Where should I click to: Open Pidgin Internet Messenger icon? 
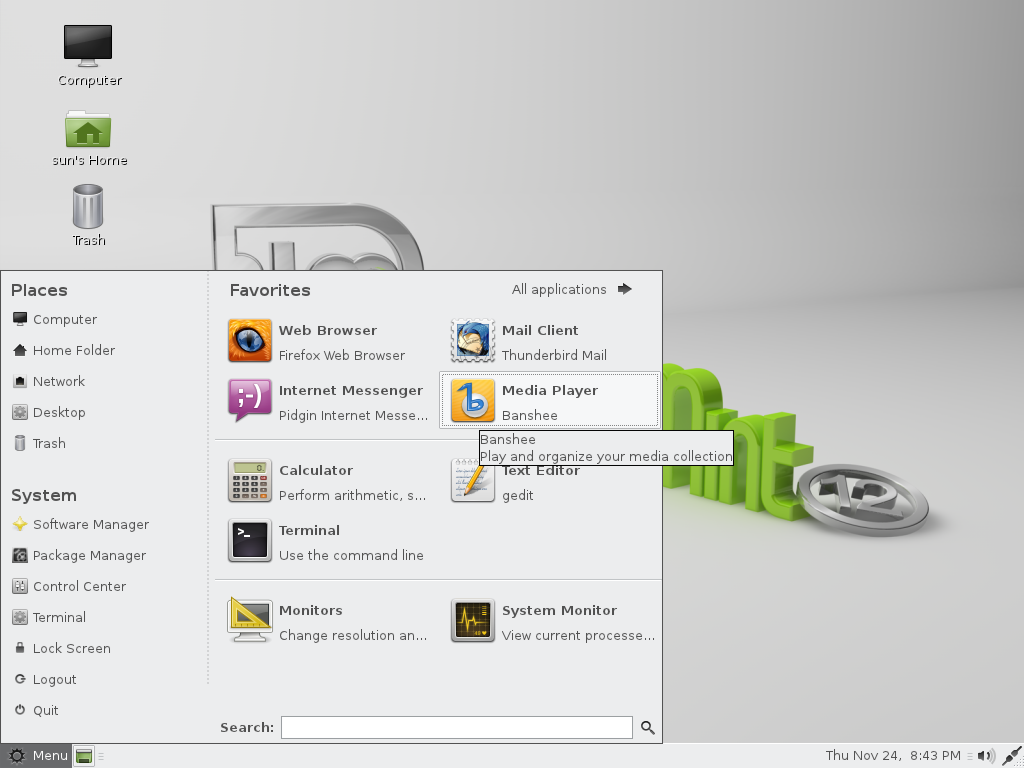point(249,400)
